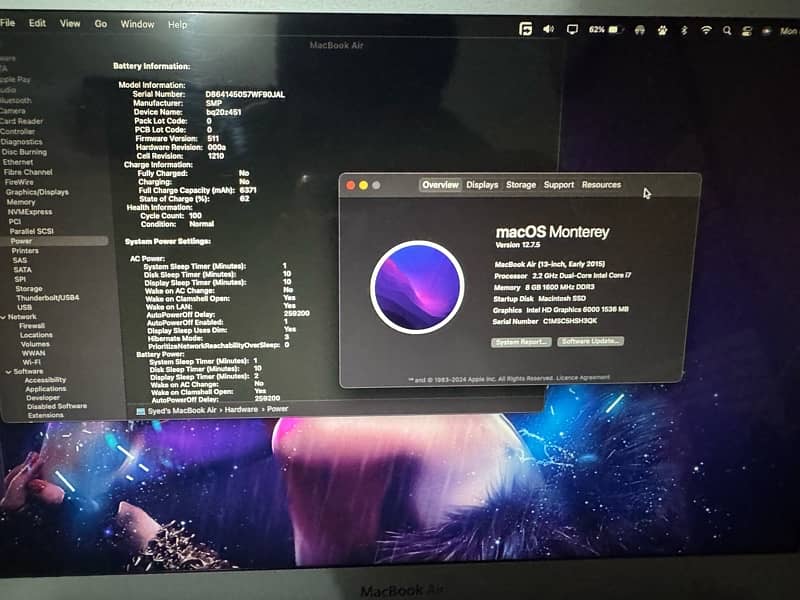Switch to the Displays tab
The image size is (800, 600).
tap(482, 185)
